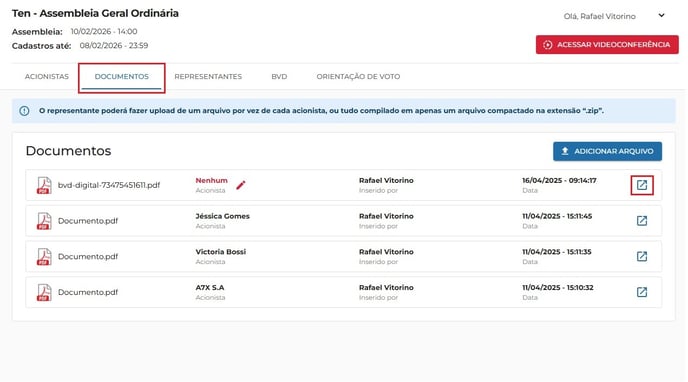Click title Ten - Assembleia Geral Ordinária
Screen dimensions: 688x382
[x=95, y=13]
